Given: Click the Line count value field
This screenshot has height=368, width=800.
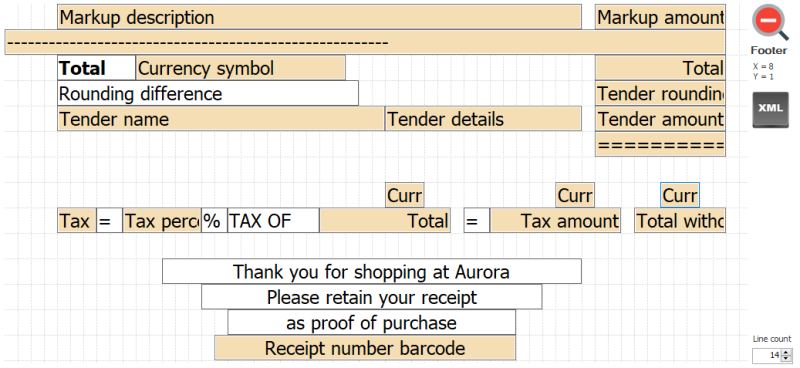Looking at the screenshot, I should (767, 355).
